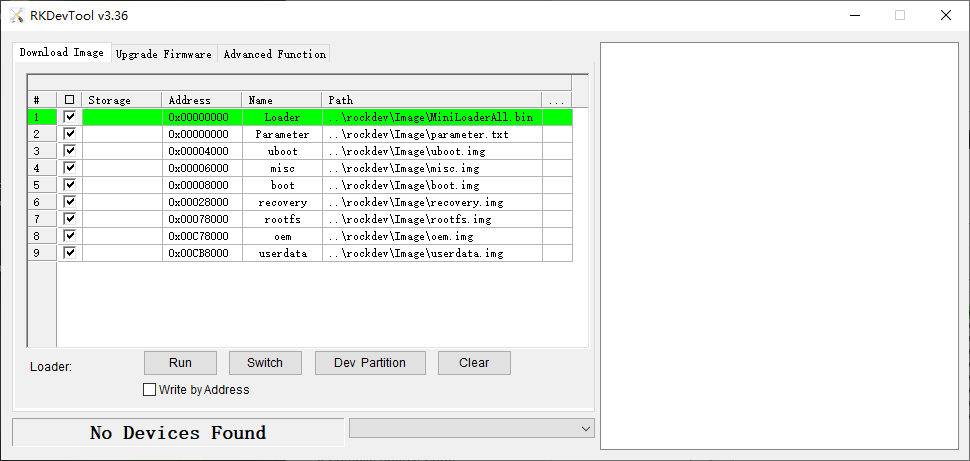Select the oem.img path cell
The image size is (970, 461).
pyautogui.click(x=432, y=236)
